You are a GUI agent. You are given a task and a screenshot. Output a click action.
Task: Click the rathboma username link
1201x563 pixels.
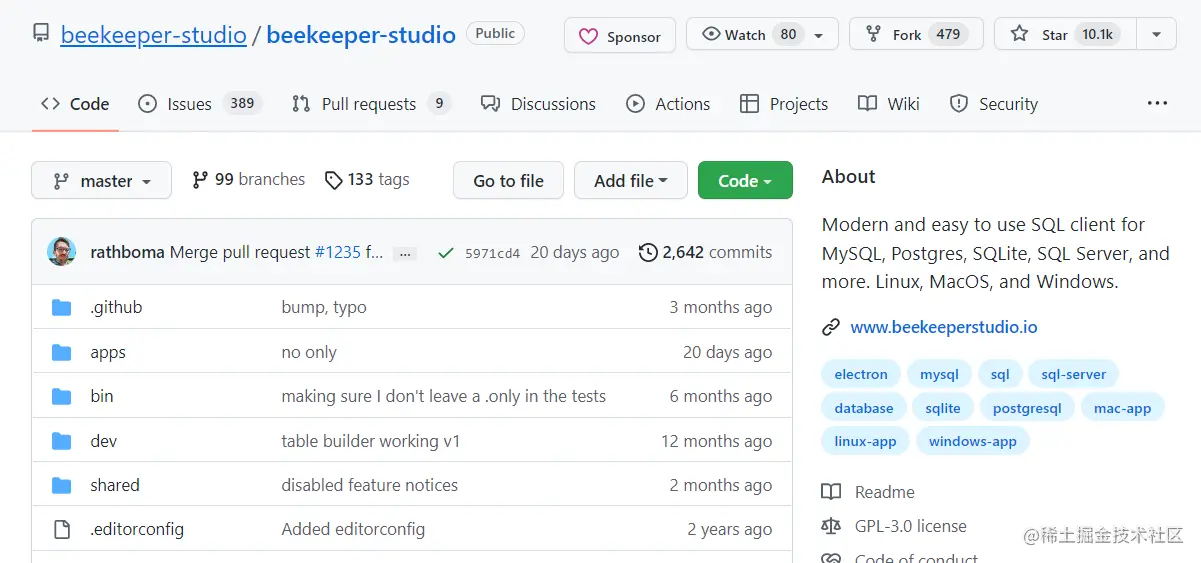(127, 252)
